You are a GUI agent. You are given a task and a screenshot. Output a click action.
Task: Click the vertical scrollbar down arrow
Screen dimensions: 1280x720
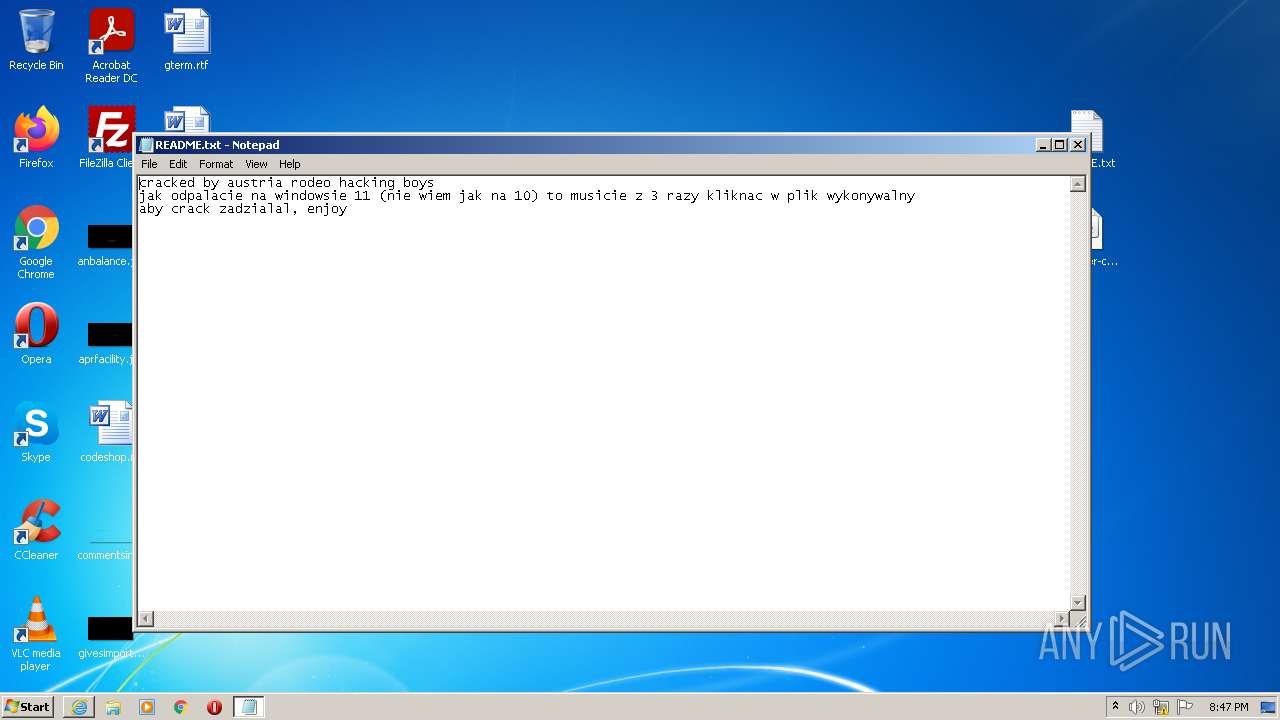1078,602
